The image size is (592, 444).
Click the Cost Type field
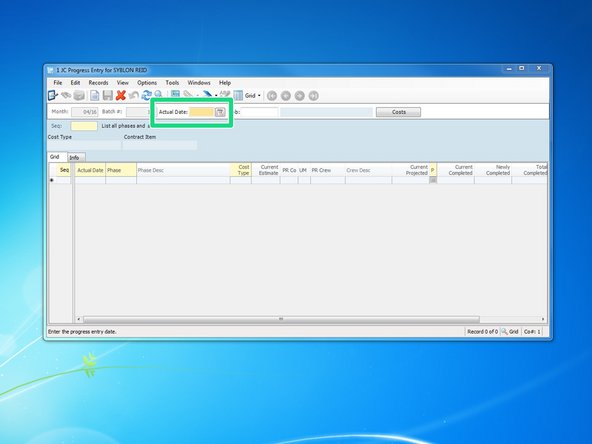(x=84, y=145)
